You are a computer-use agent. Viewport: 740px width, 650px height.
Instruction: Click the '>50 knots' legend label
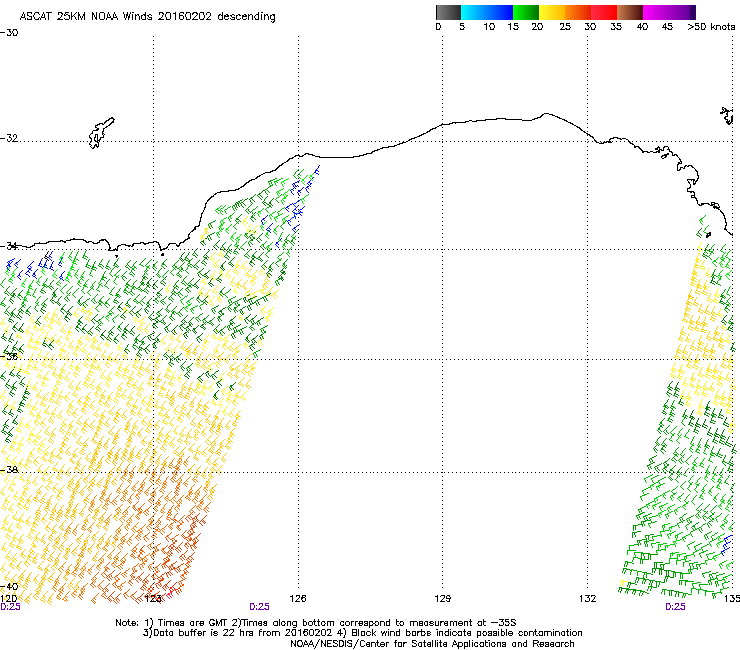point(711,27)
